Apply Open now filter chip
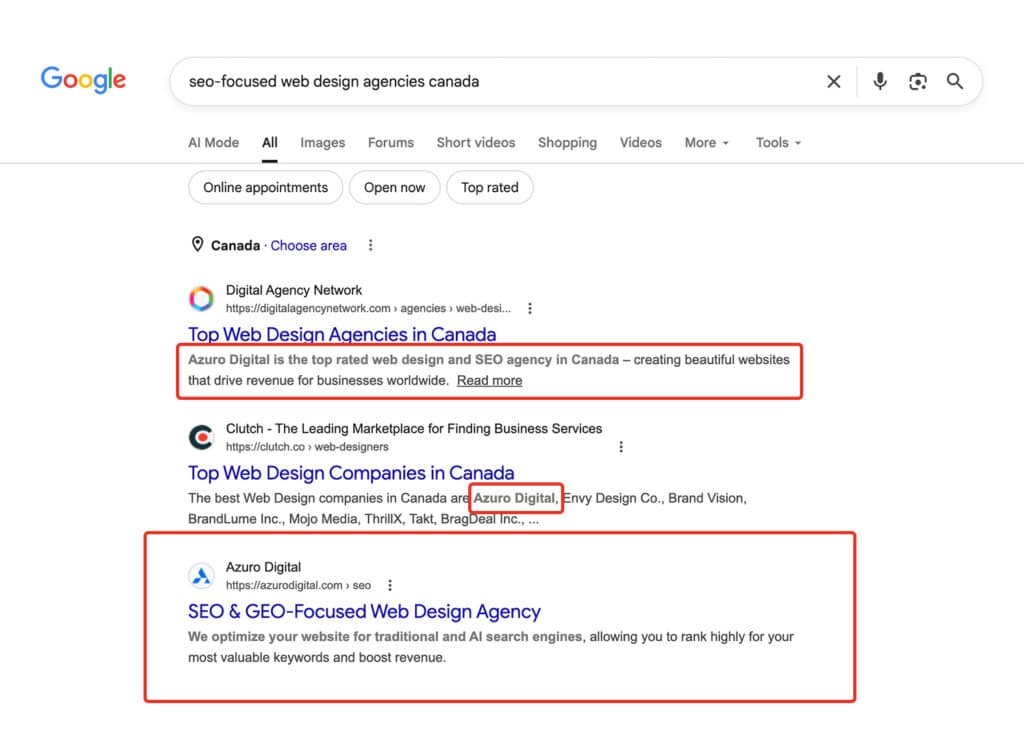Viewport: 1024px width, 744px height. (394, 187)
